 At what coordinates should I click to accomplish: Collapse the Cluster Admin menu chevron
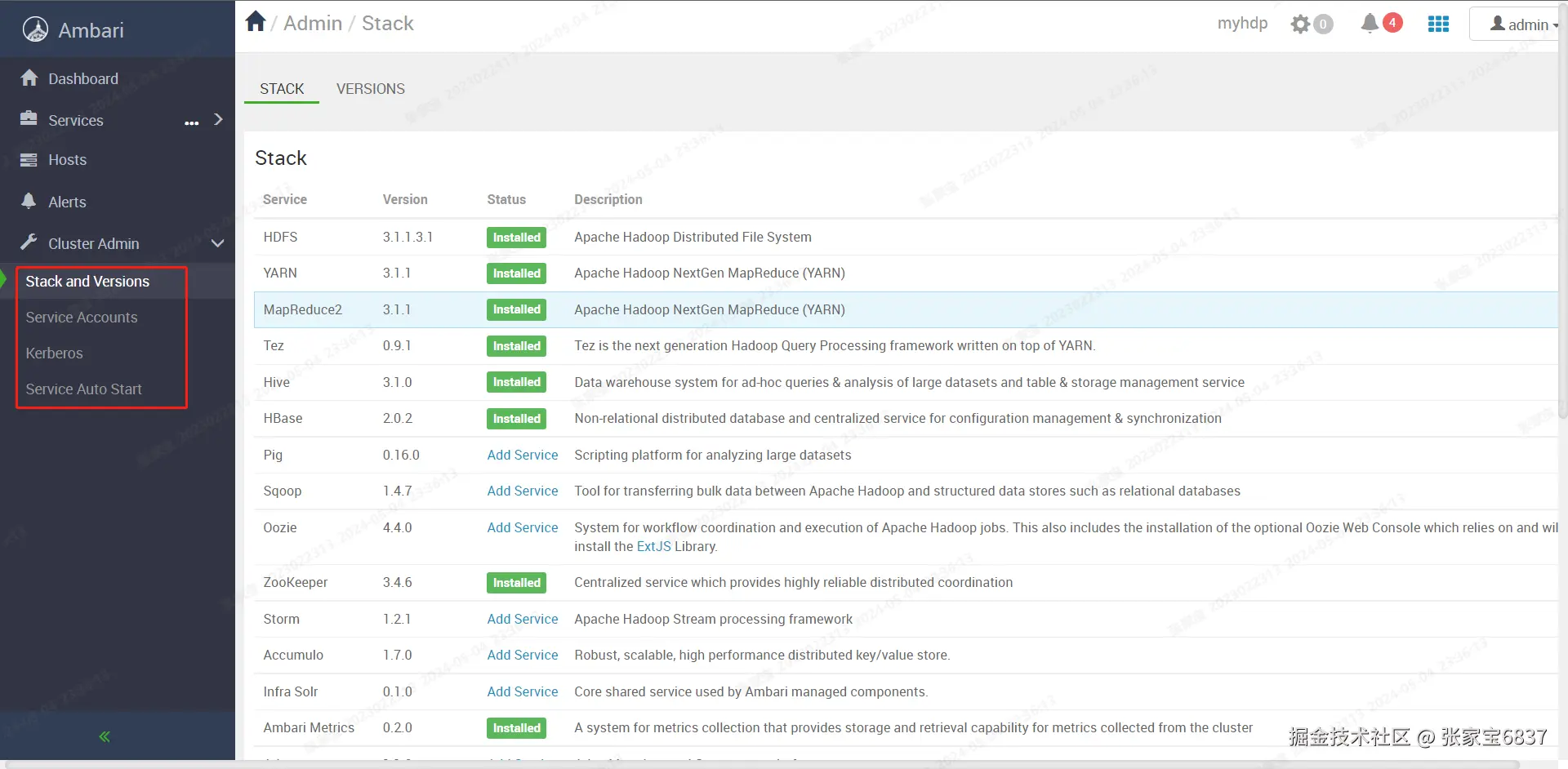coord(218,244)
